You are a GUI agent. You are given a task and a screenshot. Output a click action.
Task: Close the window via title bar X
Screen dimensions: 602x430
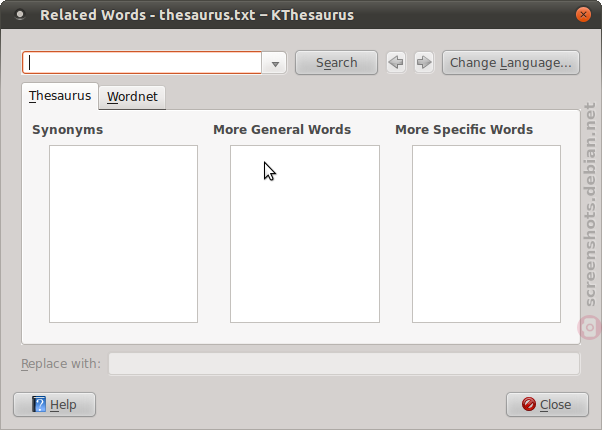coord(583,15)
